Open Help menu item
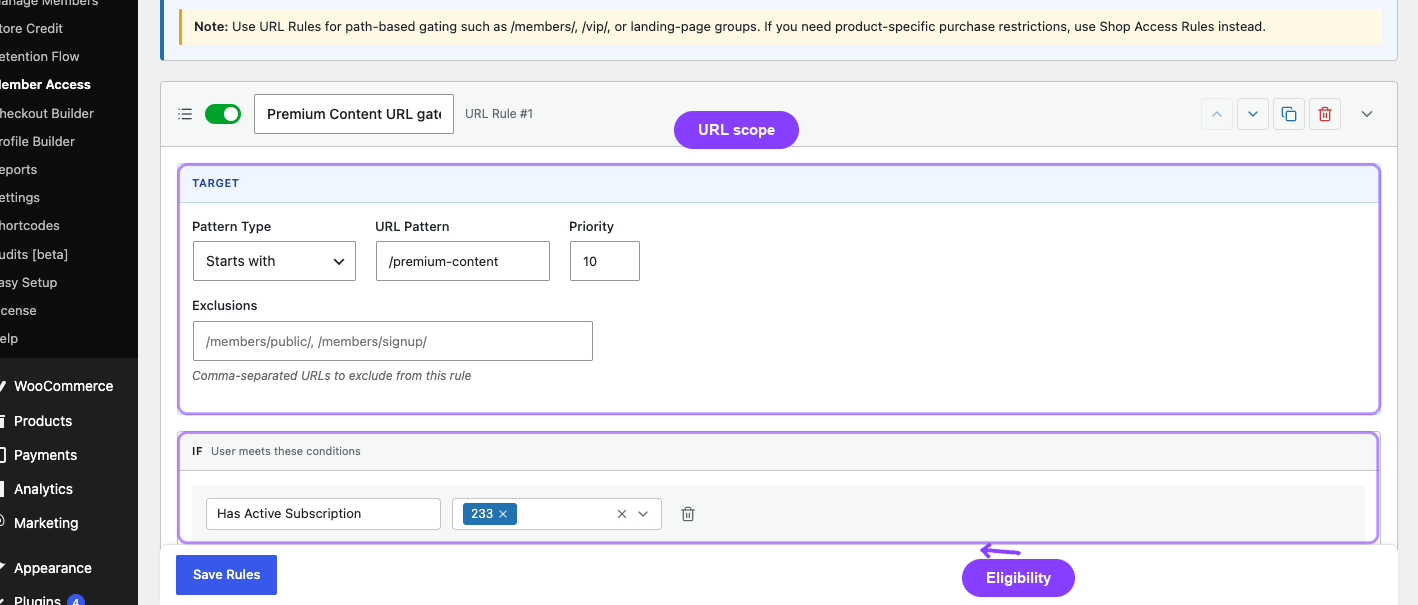Screen dimensions: 1418x605 pos(8,338)
